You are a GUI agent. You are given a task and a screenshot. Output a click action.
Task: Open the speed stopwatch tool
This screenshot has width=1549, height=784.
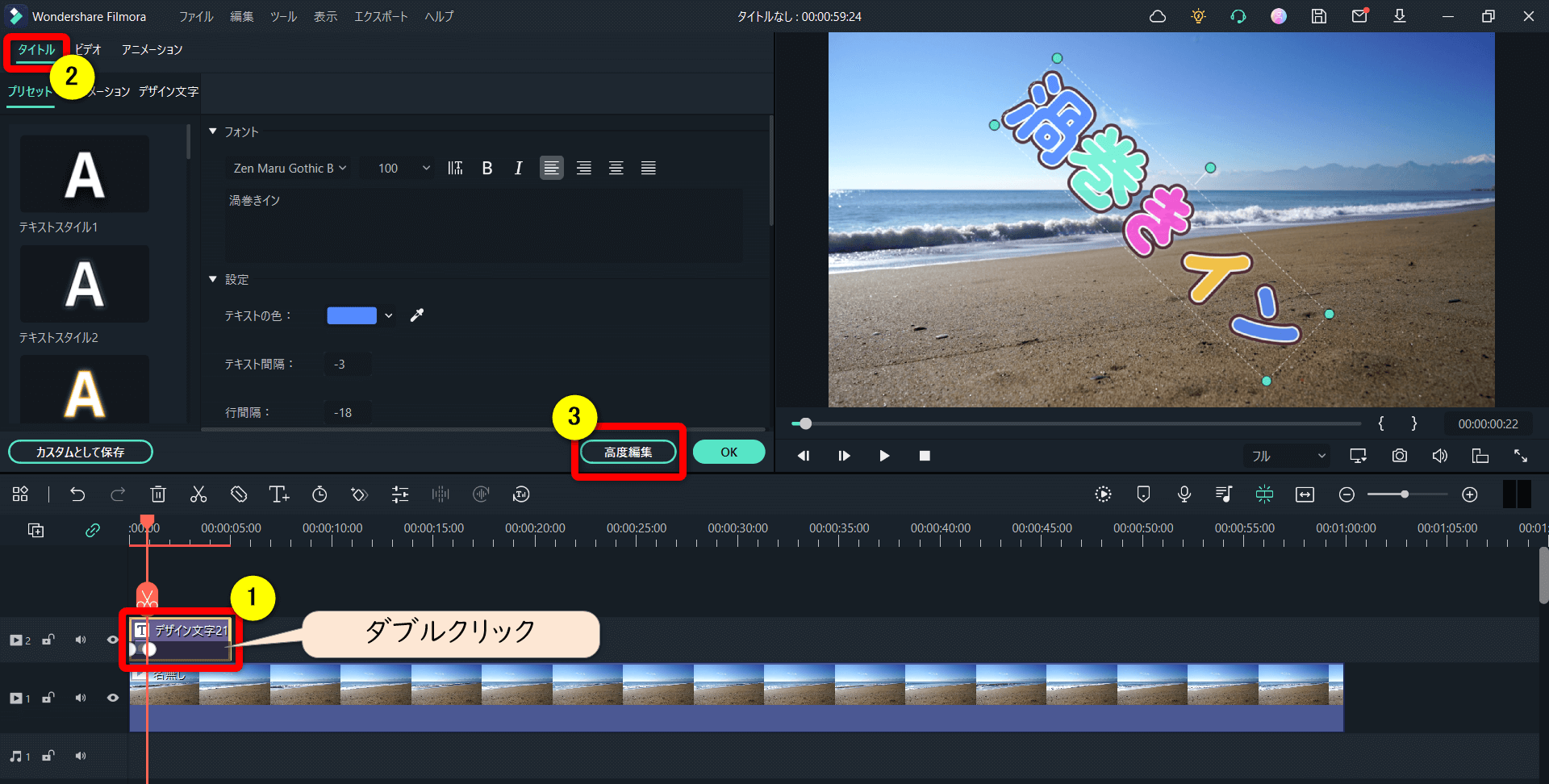coord(319,494)
